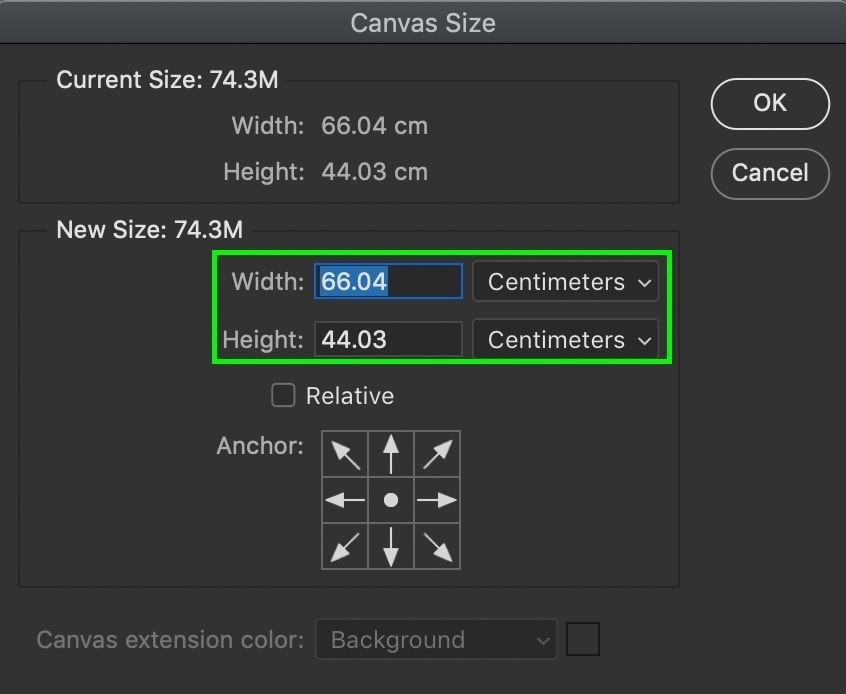Click the canvas extension color swatch
This screenshot has width=846, height=694.
(583, 638)
